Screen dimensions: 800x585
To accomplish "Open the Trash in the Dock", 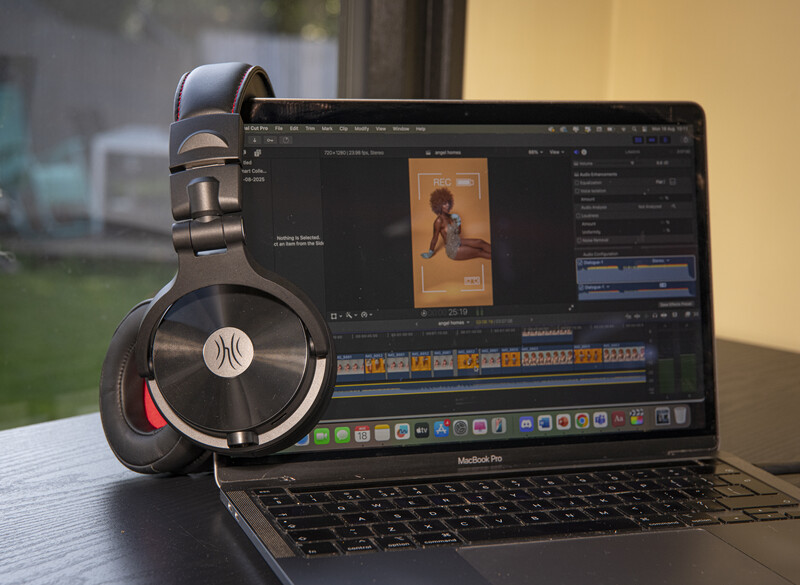I will (680, 415).
